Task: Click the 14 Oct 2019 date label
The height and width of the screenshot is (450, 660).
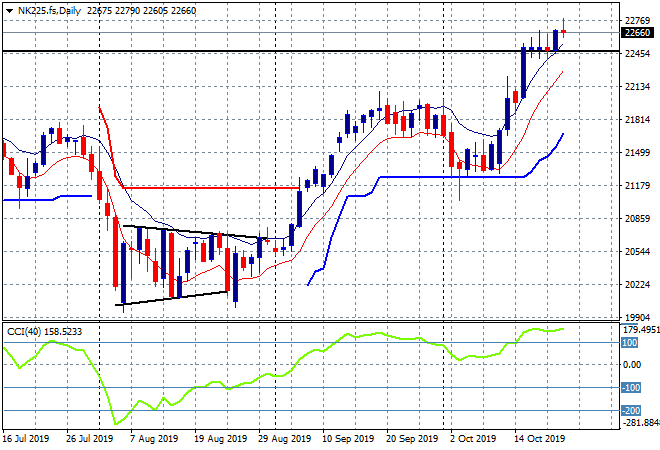Action: [x=539, y=439]
